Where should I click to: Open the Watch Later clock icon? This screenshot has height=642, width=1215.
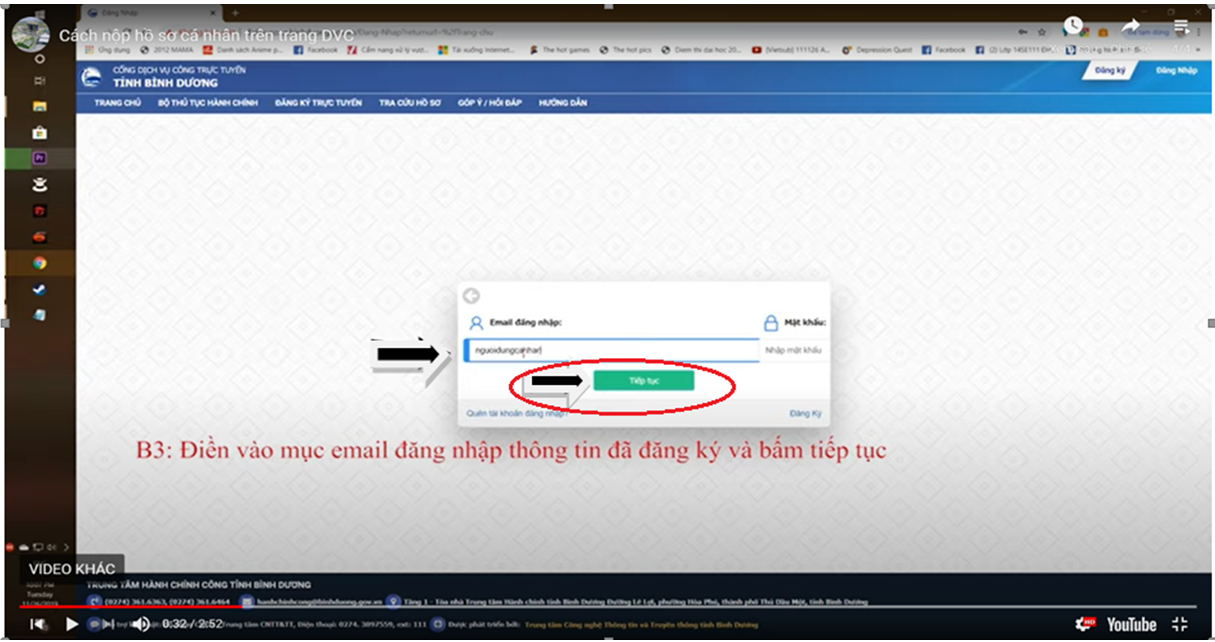(x=1074, y=26)
